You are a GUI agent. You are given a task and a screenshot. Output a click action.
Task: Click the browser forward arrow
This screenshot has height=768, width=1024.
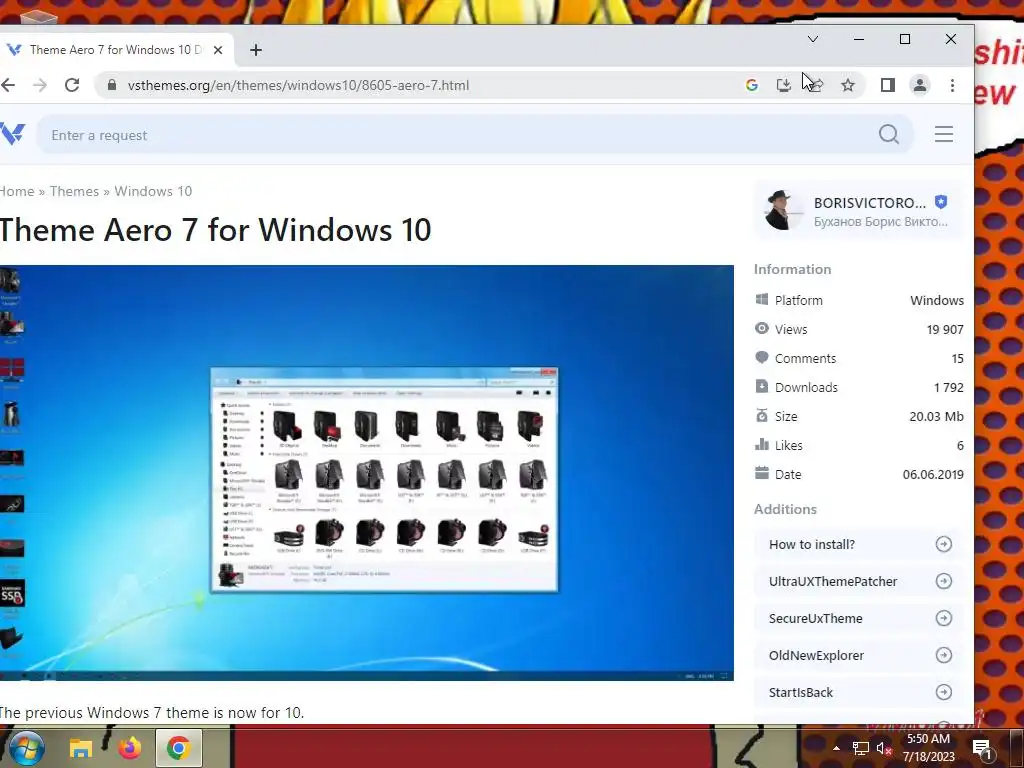tap(40, 85)
